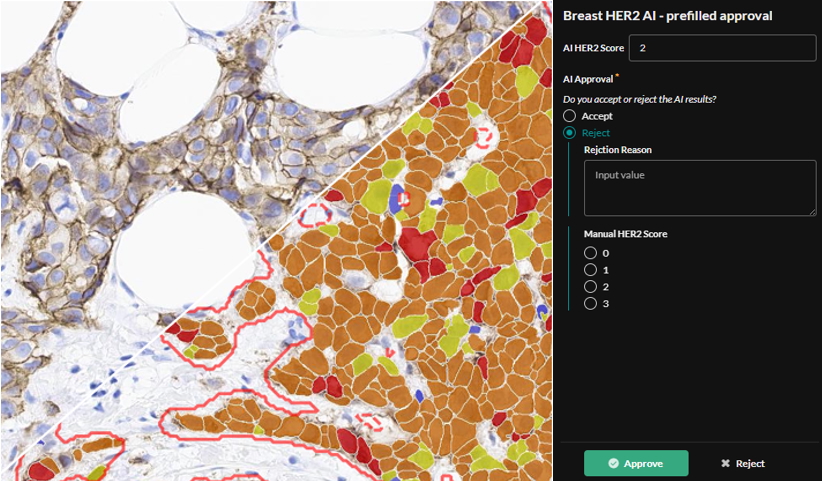822x481 pixels.
Task: Select the Reject radio option
Action: [569, 133]
